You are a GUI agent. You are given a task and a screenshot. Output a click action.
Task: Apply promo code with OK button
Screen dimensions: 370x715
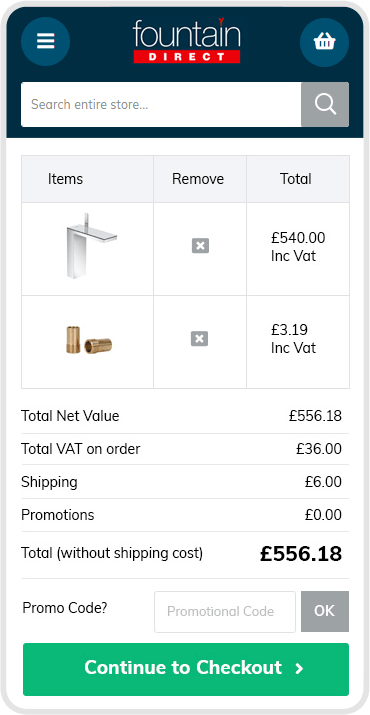coord(325,611)
